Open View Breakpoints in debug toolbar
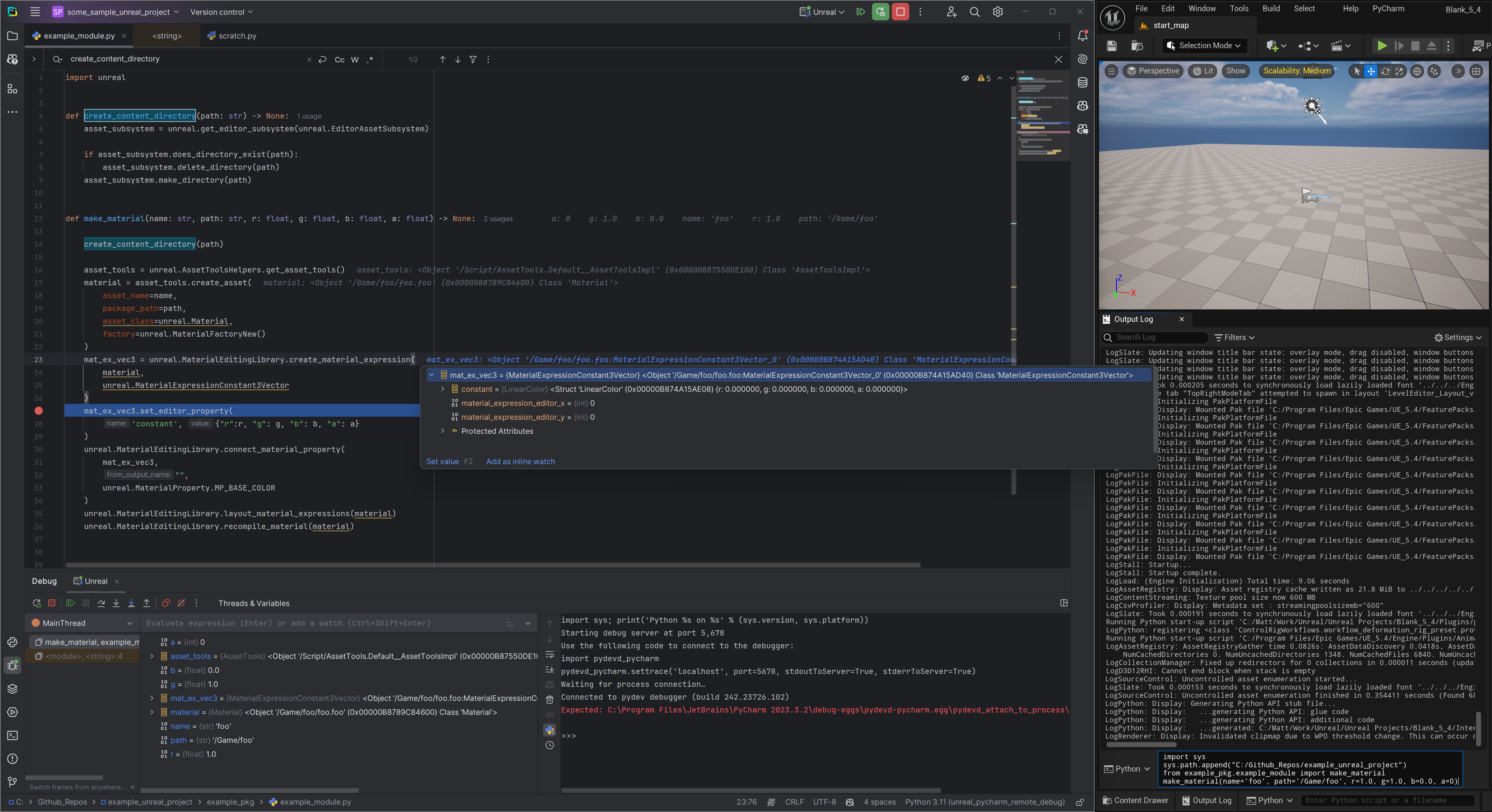This screenshot has width=1492, height=812. click(166, 603)
